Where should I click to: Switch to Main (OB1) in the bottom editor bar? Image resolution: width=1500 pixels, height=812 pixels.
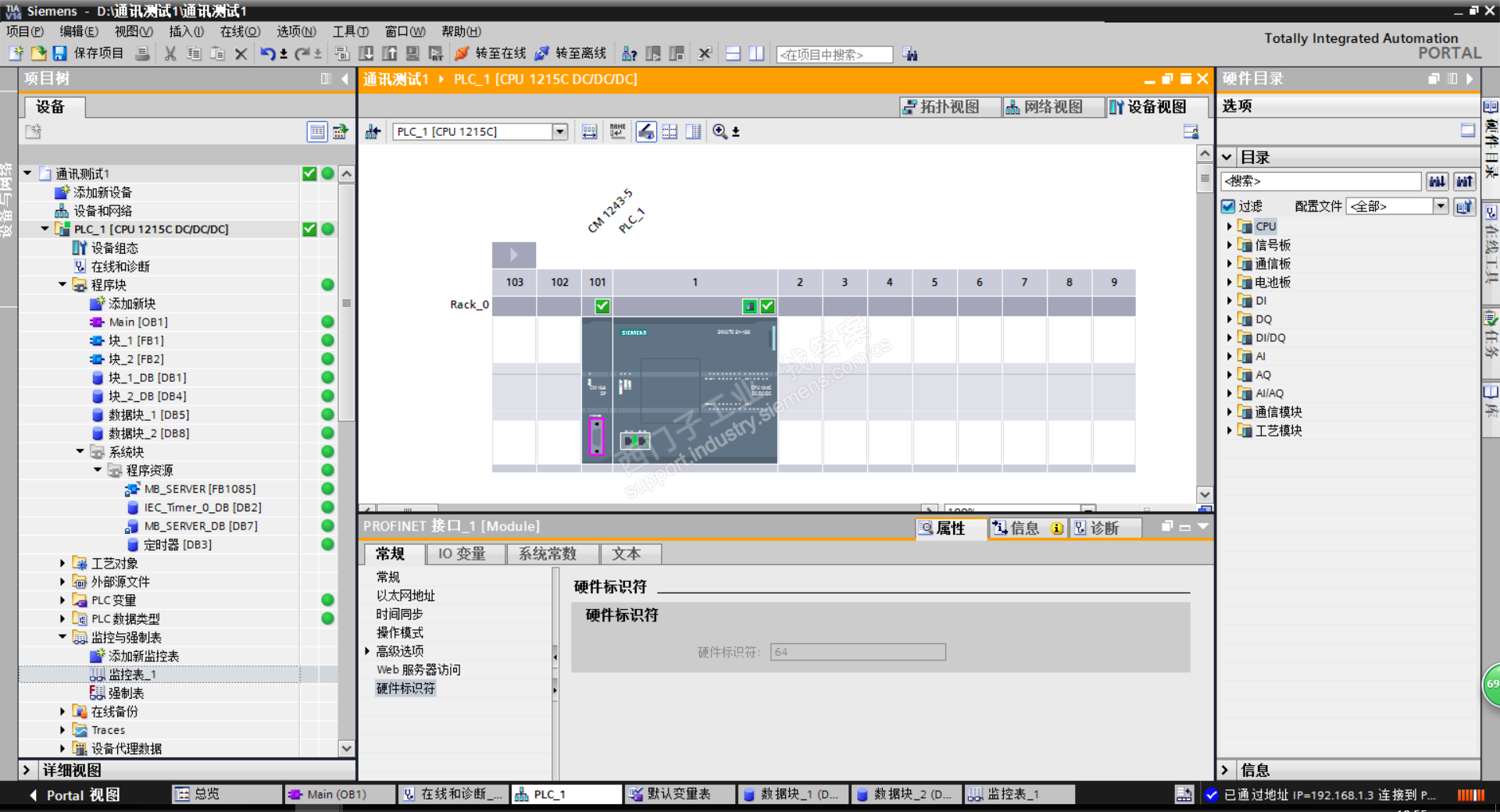(x=340, y=794)
